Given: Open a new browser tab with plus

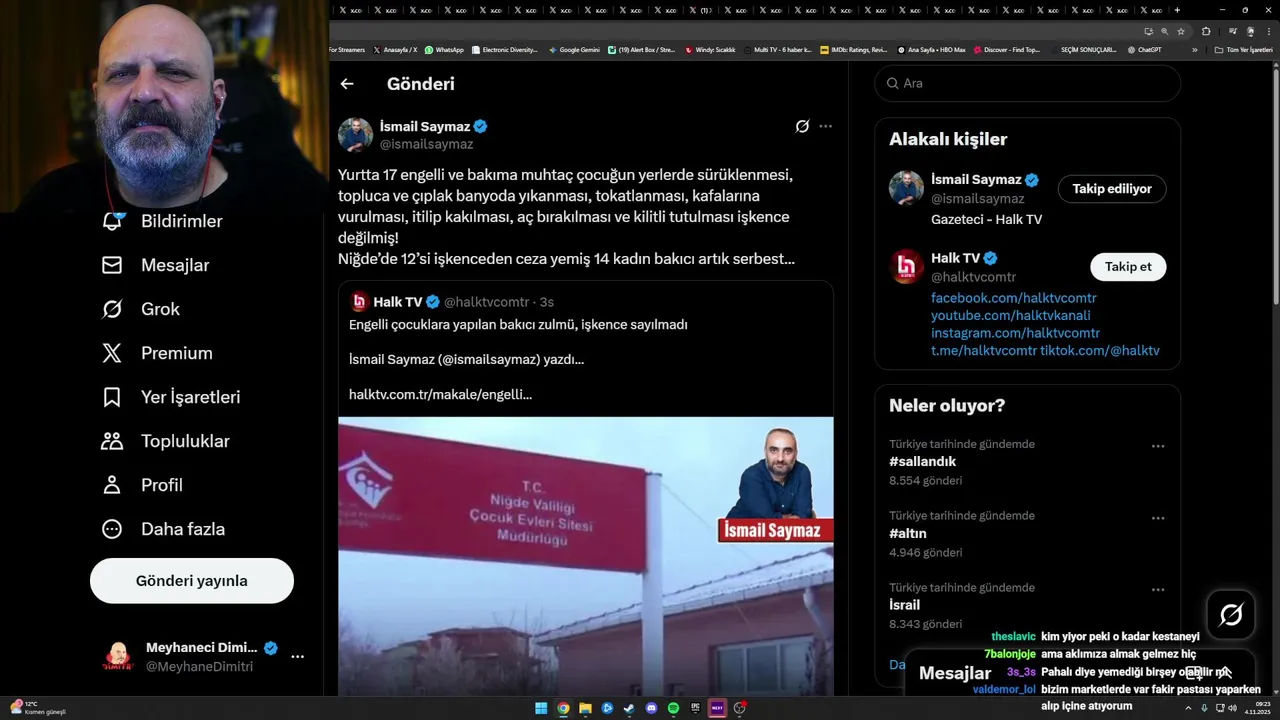Looking at the screenshot, I should tap(1177, 10).
